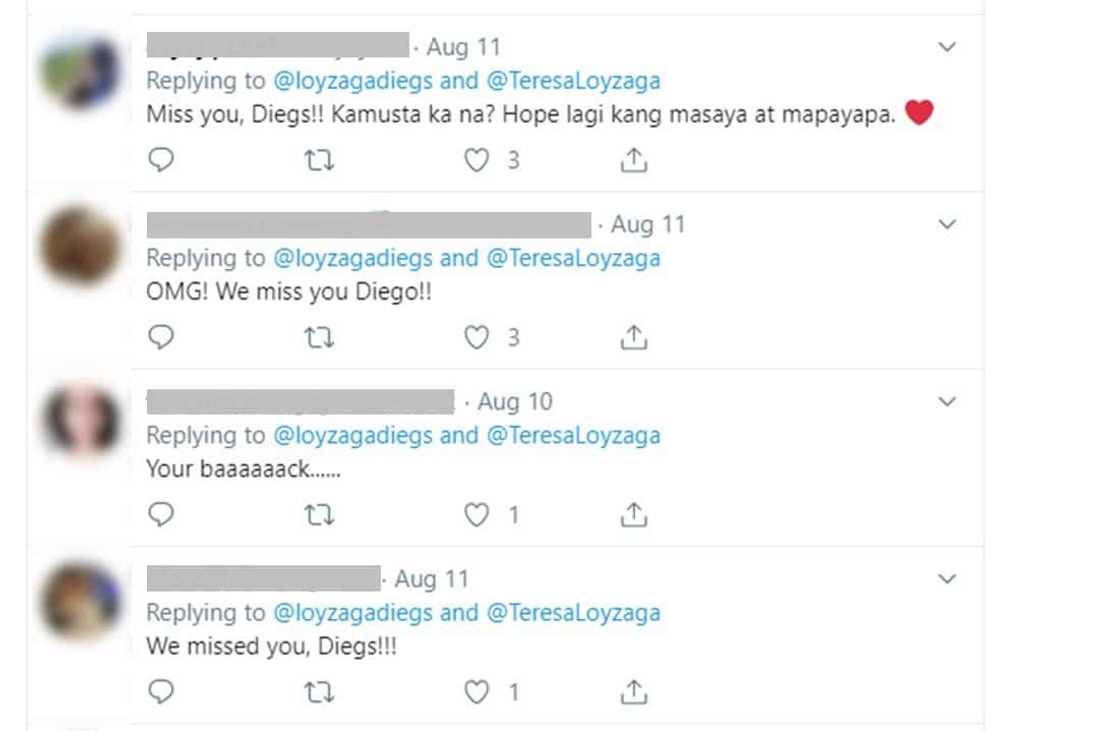This screenshot has height=731, width=1120.
Task: Retweet the "OMG! We miss you Diego!!" tweet
Action: [x=319, y=337]
